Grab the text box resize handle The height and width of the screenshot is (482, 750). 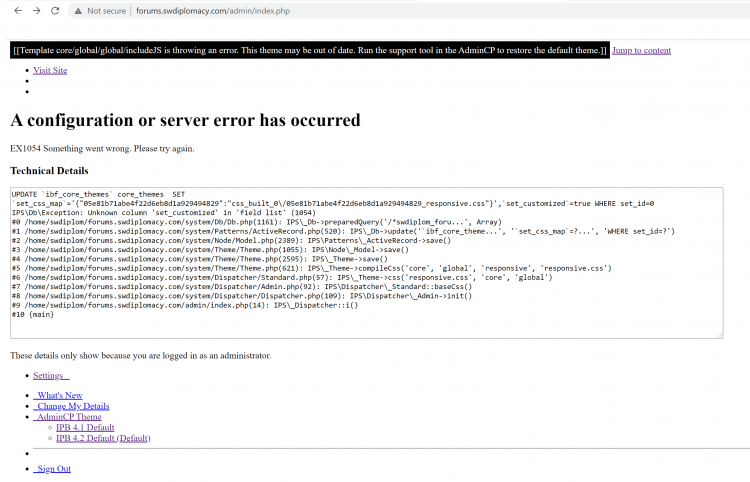pos(719,334)
